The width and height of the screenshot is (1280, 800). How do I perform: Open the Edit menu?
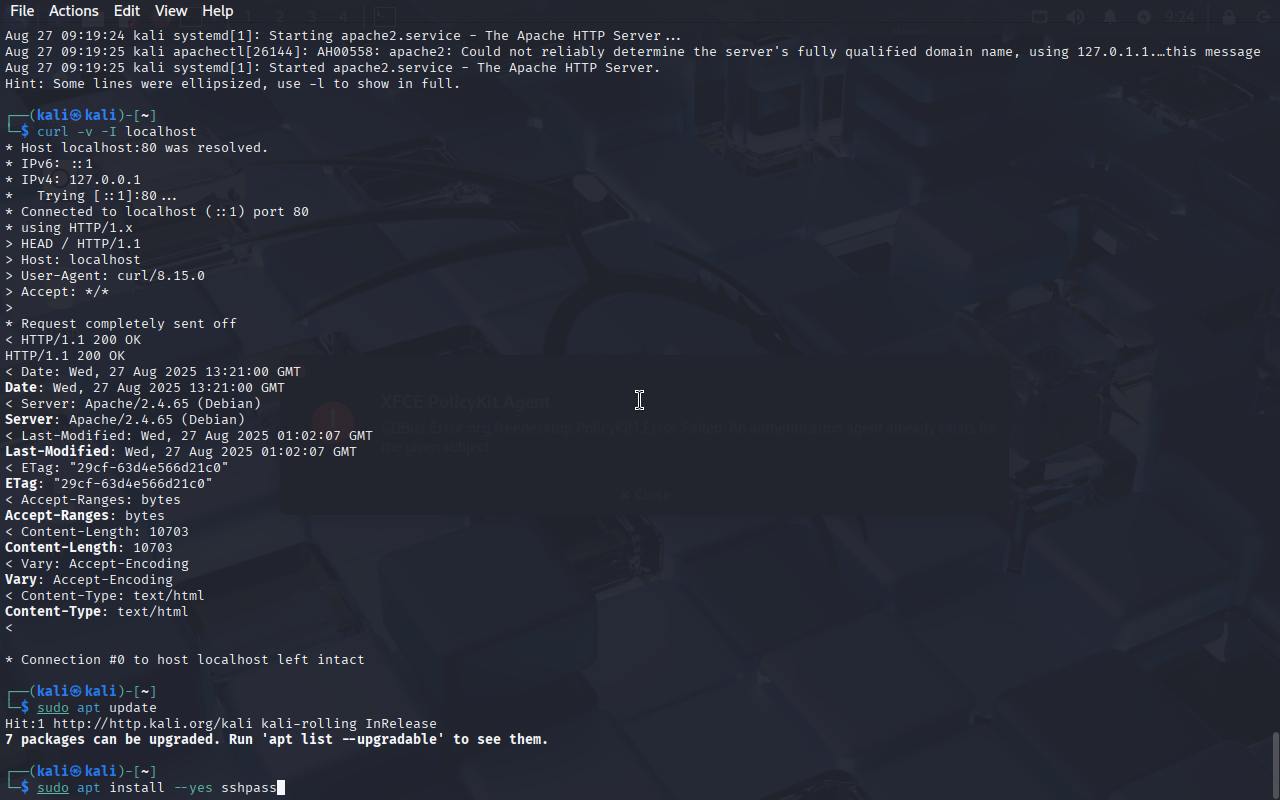pyautogui.click(x=127, y=11)
